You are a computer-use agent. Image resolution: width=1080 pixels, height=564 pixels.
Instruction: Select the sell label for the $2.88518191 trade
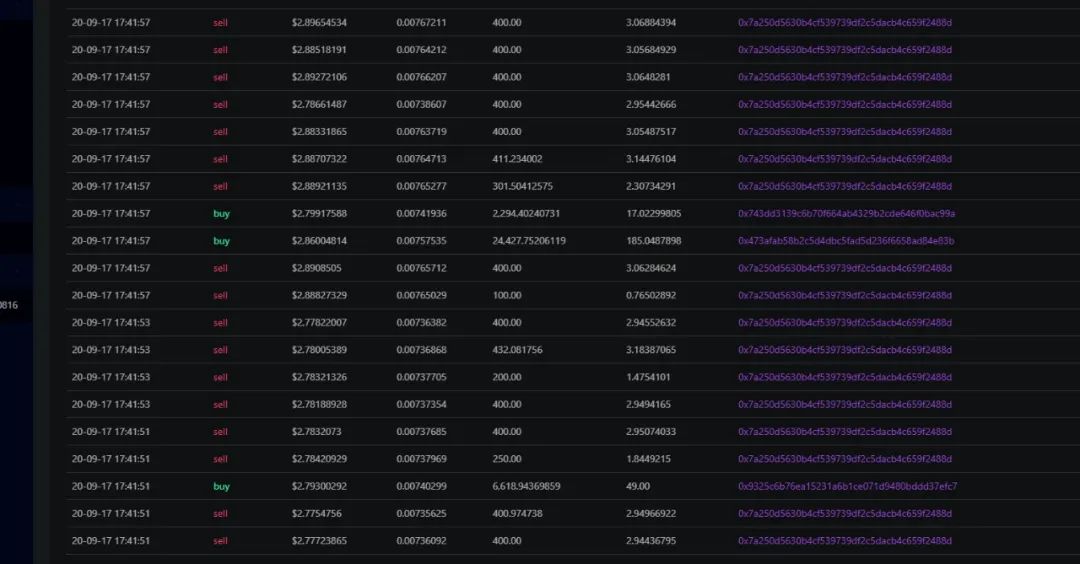(x=220, y=50)
